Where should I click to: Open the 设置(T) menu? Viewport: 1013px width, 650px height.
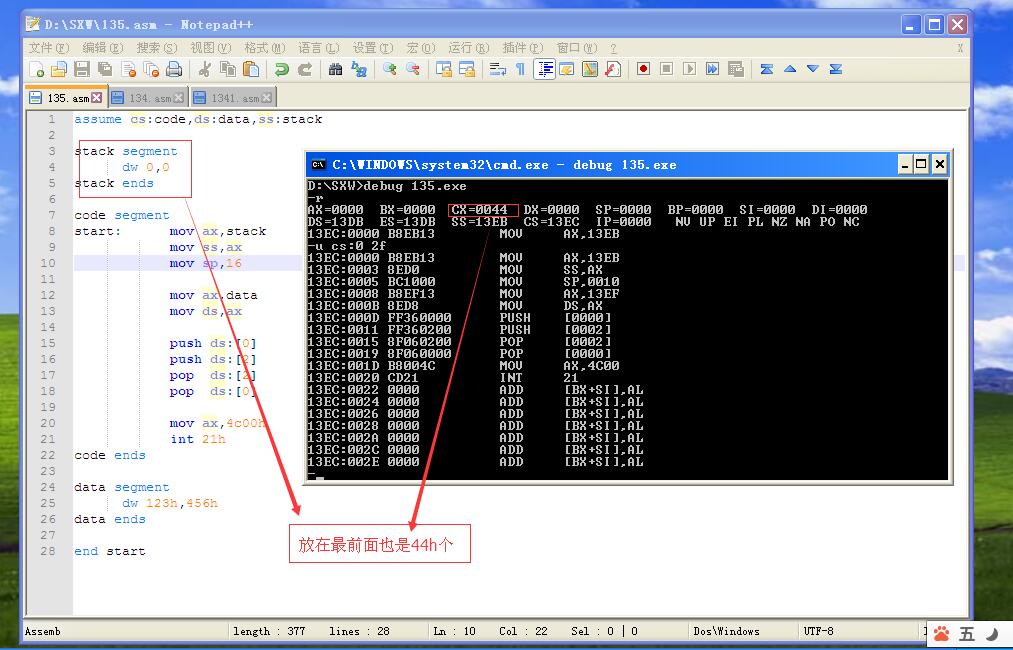[x=373, y=48]
